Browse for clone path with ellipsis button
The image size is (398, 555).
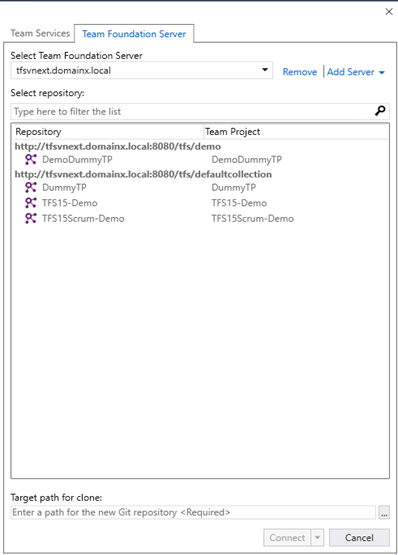click(x=384, y=513)
